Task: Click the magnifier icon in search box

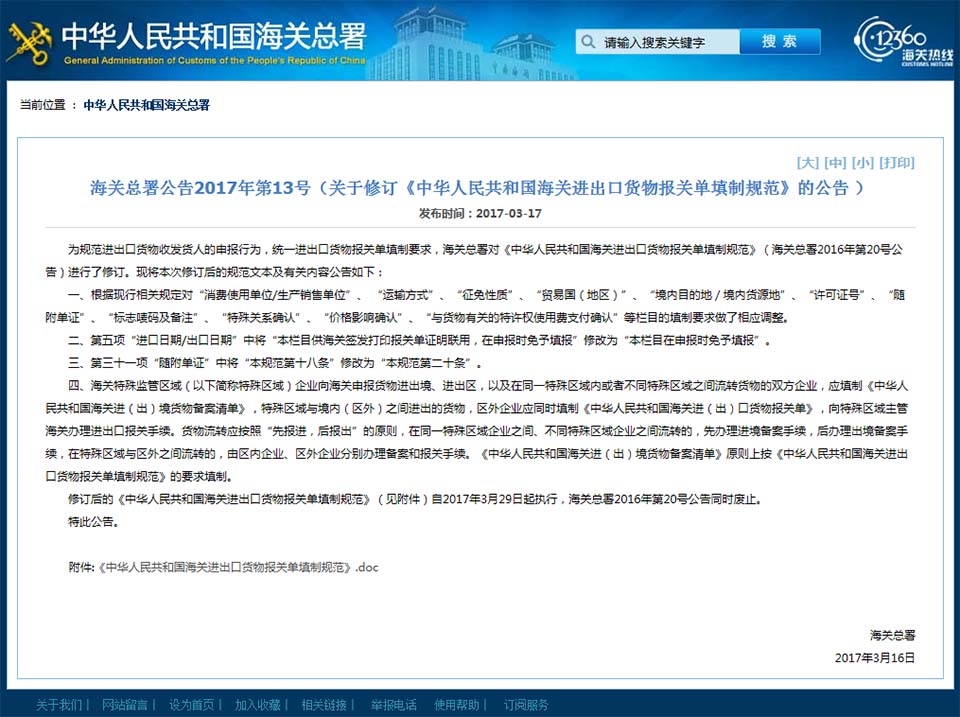Action: point(590,42)
